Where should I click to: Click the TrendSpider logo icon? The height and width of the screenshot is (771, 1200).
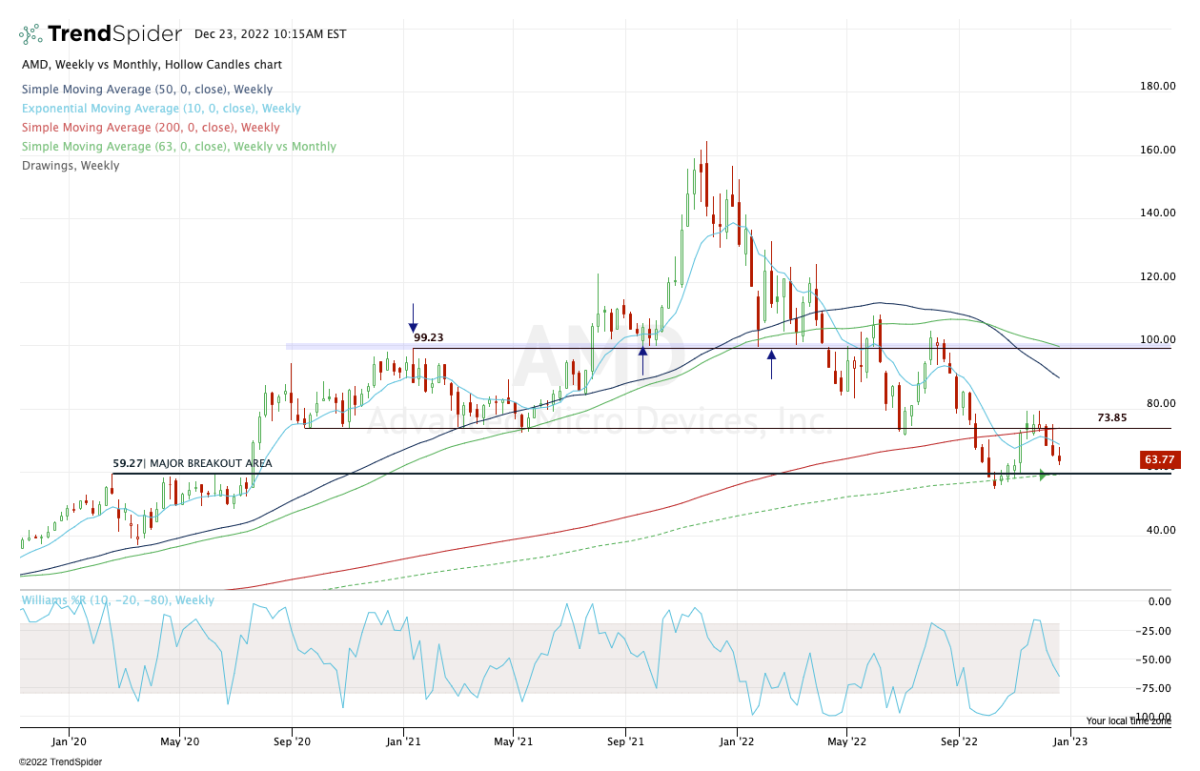(31, 32)
